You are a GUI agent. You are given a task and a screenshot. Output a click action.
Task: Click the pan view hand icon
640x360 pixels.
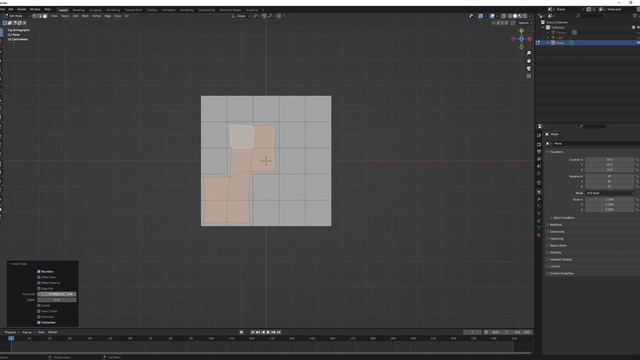(529, 61)
